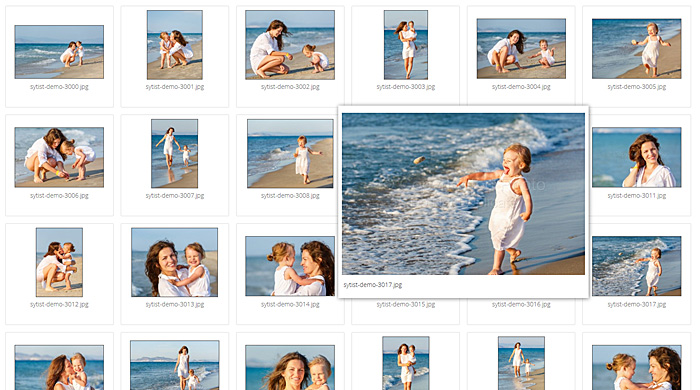The height and width of the screenshot is (390, 700).
Task: Open the small sytist-demo-3017.jpg grid thumbnail
Action: (637, 266)
